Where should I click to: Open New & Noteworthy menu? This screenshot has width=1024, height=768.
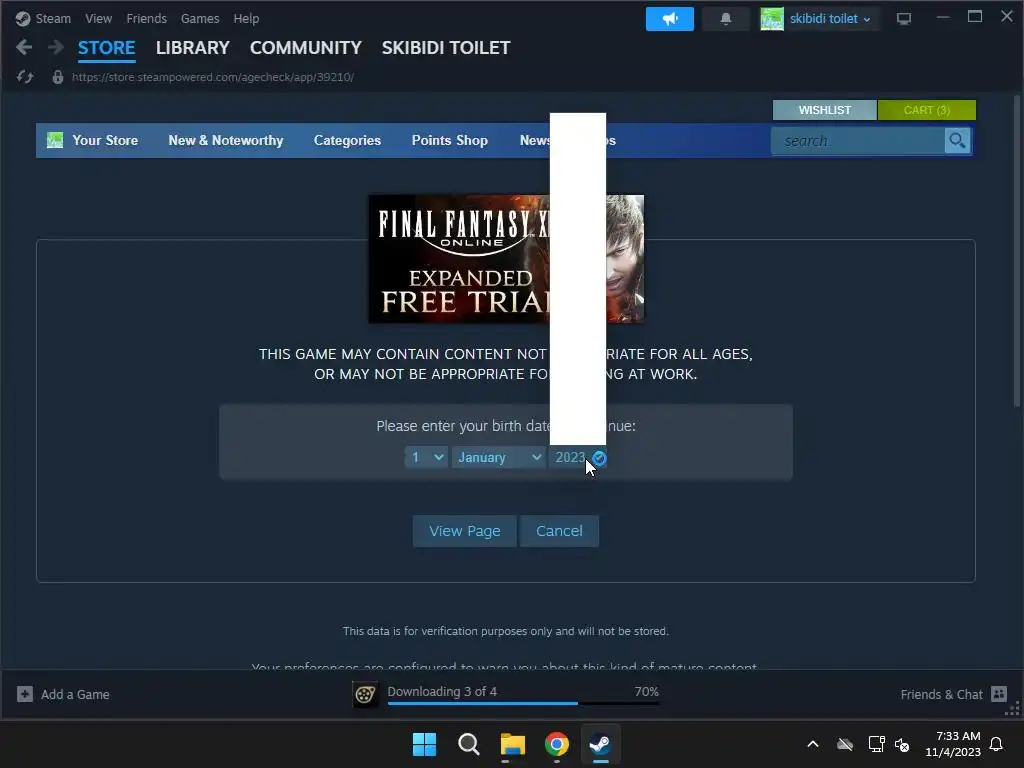(226, 140)
